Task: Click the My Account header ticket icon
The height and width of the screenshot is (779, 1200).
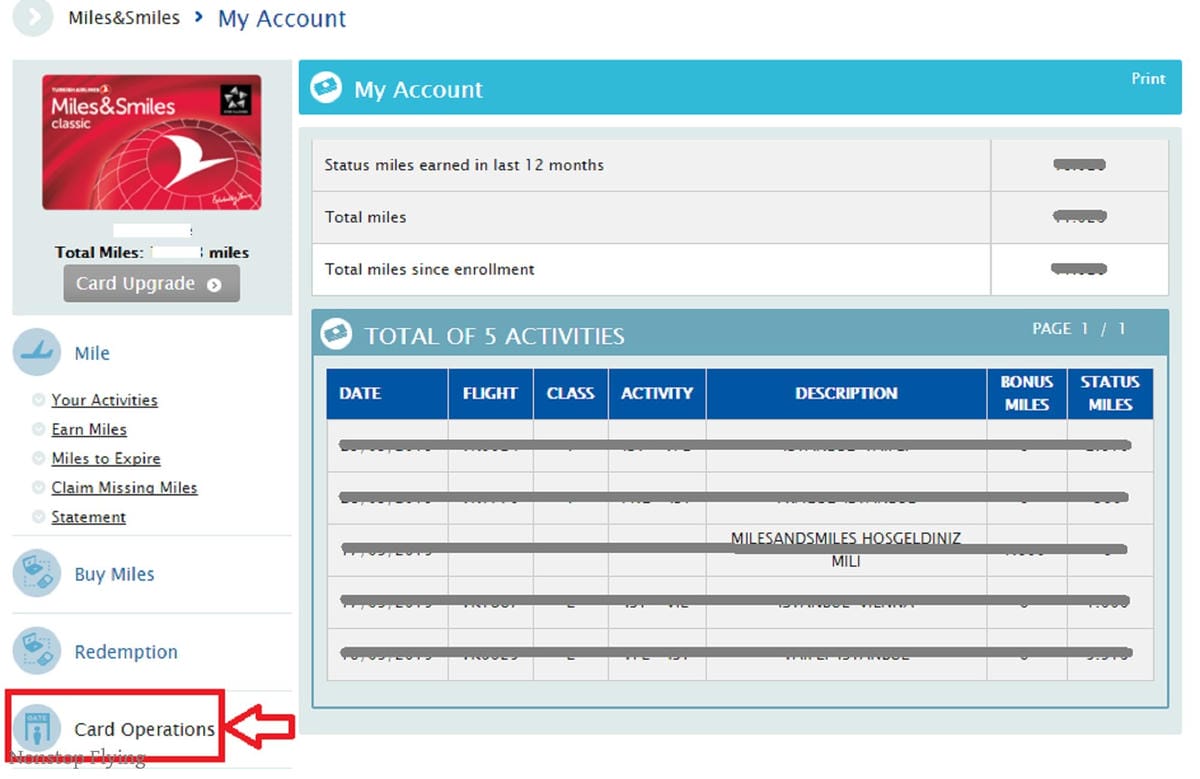Action: click(326, 89)
